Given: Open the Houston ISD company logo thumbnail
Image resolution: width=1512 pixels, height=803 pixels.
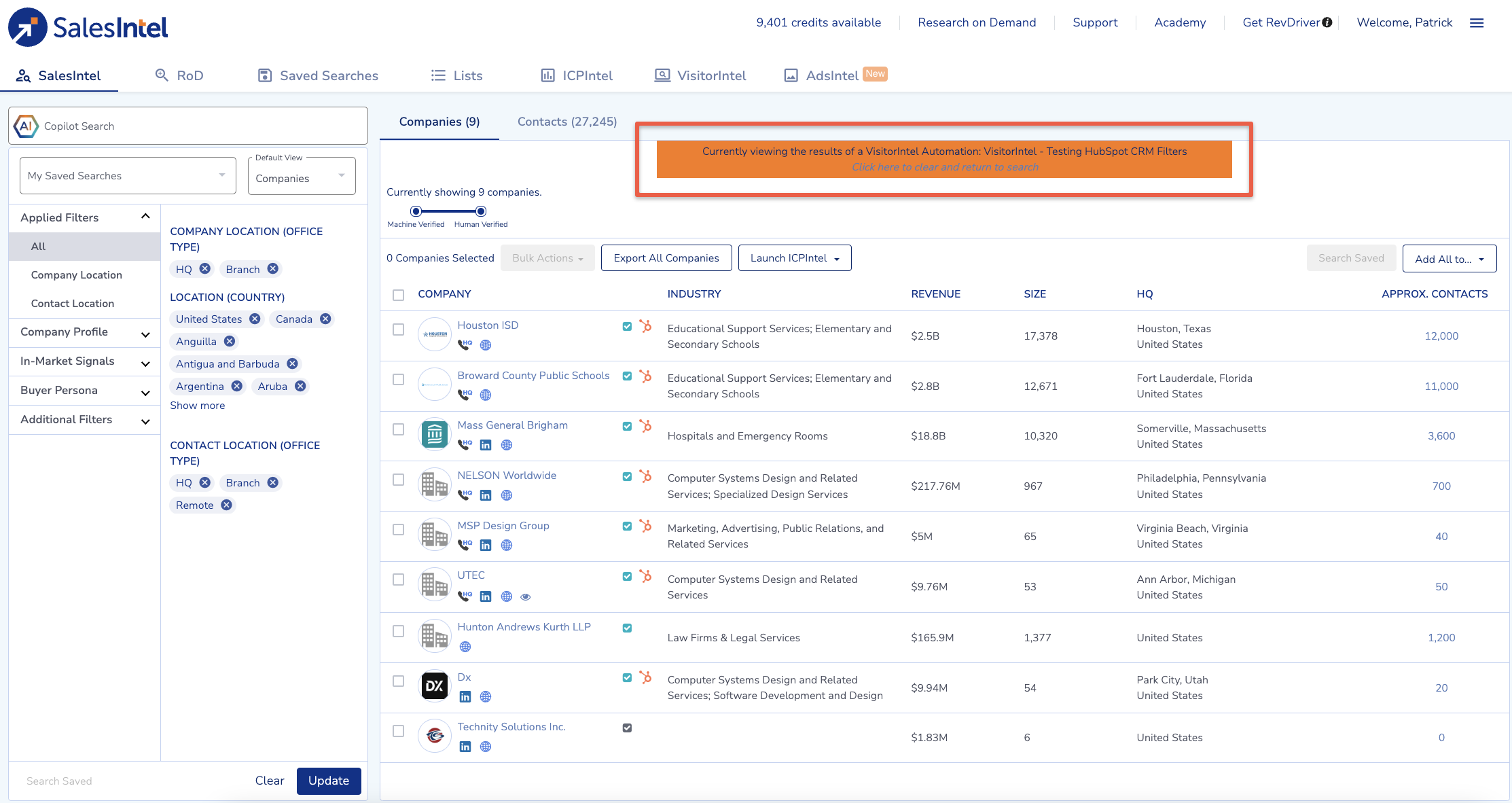Looking at the screenshot, I should (435, 334).
